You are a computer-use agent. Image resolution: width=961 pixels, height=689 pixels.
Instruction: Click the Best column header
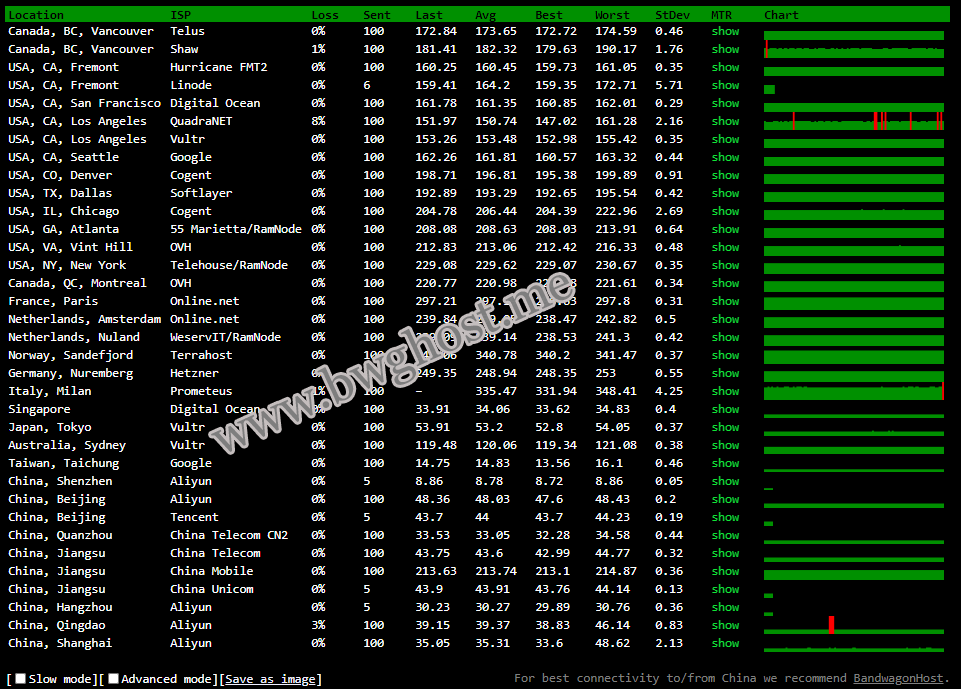(x=549, y=15)
